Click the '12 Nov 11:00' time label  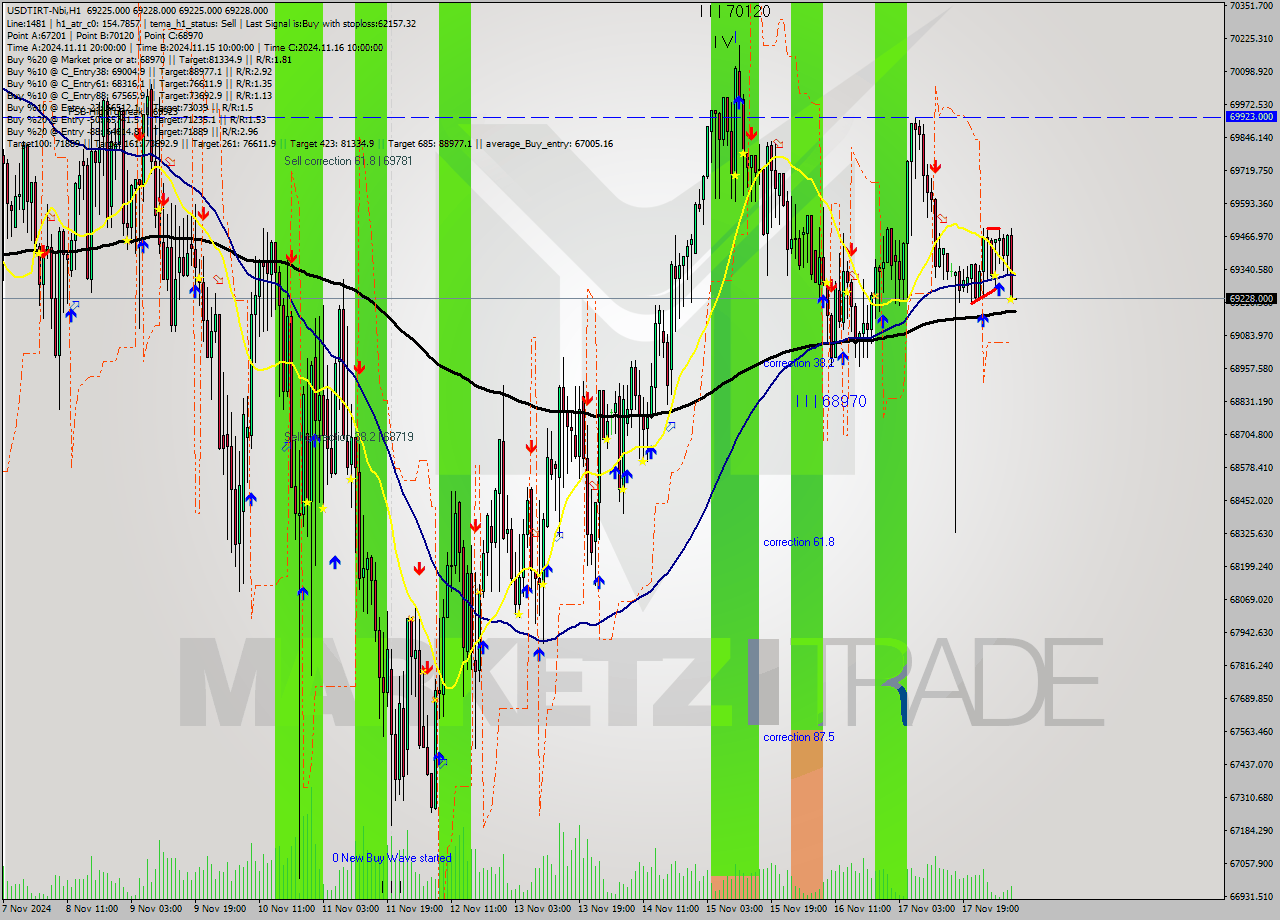coord(478,909)
